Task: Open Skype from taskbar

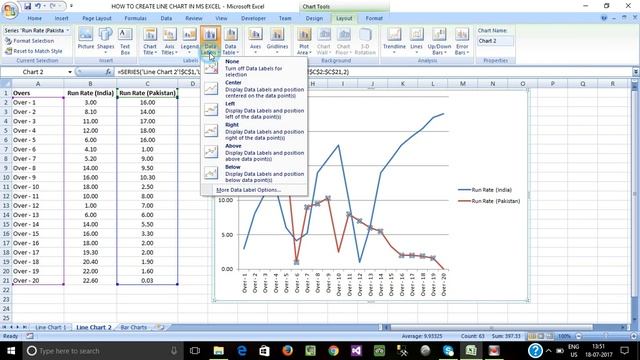Action: [x=448, y=351]
